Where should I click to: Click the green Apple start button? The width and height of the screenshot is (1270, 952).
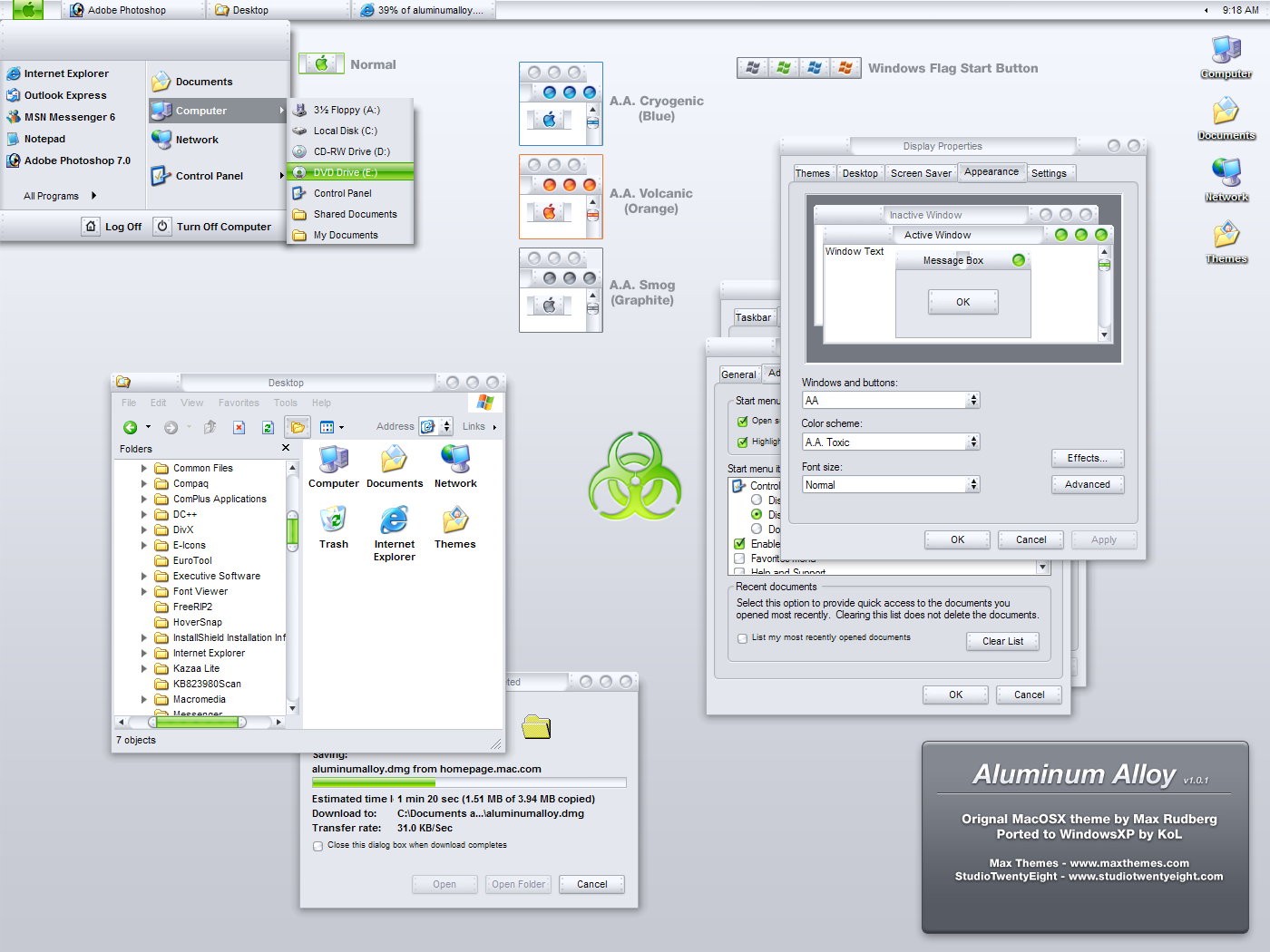point(28,10)
